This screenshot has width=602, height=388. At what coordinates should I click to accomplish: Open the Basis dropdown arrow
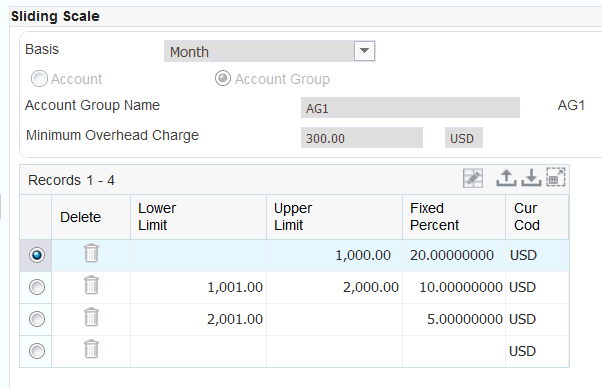point(364,51)
